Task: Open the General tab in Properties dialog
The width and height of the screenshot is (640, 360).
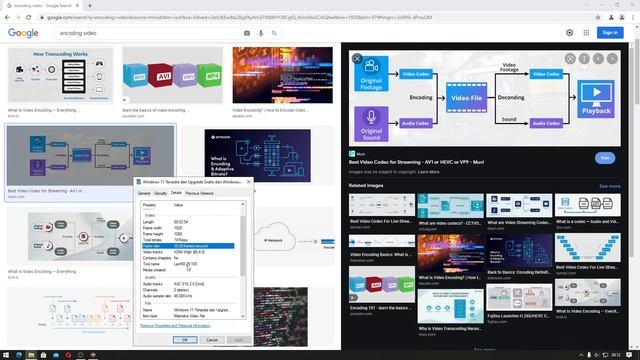Action: coord(144,193)
